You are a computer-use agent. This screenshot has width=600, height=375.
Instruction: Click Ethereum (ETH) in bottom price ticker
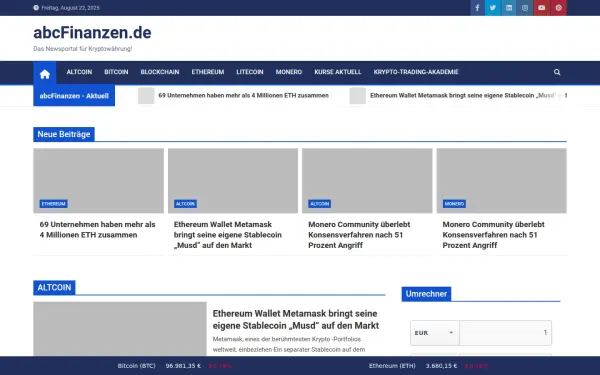pyautogui.click(x=392, y=366)
